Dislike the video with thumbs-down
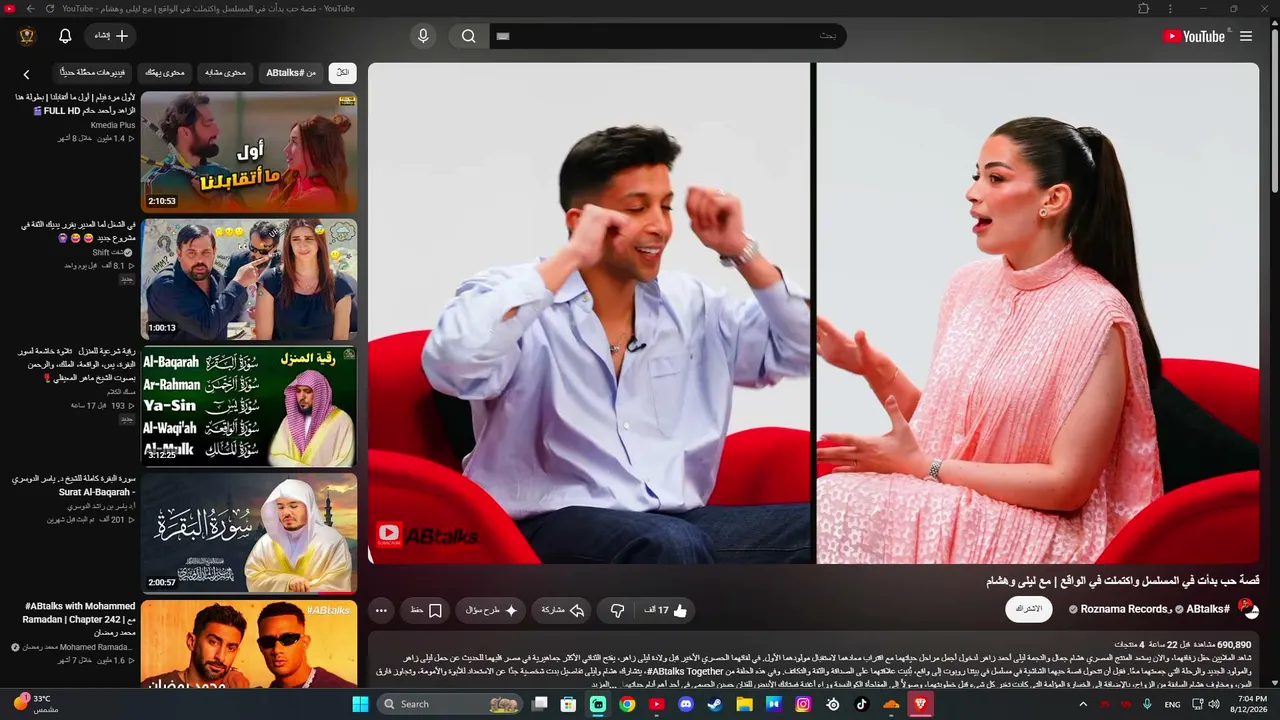1280x720 pixels. point(617,610)
